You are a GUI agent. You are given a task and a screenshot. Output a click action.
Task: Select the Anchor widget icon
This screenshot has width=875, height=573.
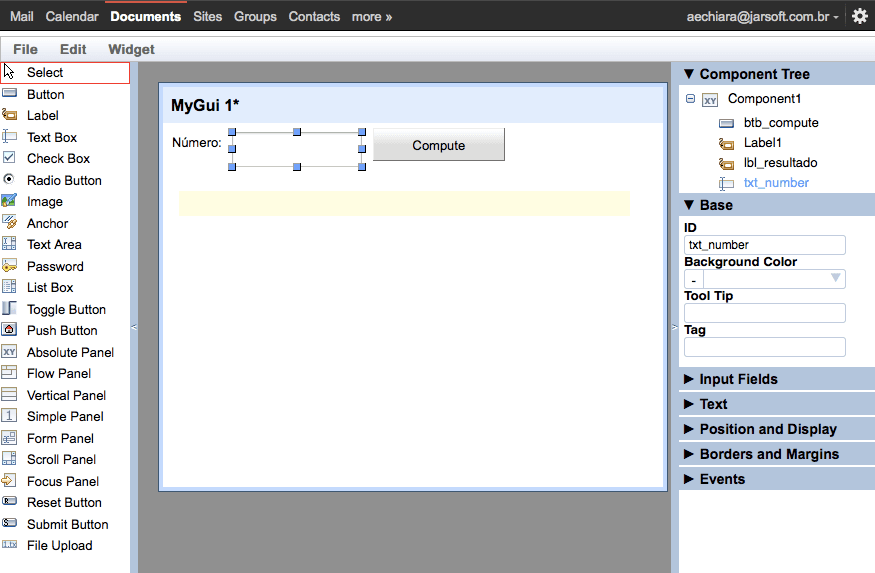click(9, 222)
